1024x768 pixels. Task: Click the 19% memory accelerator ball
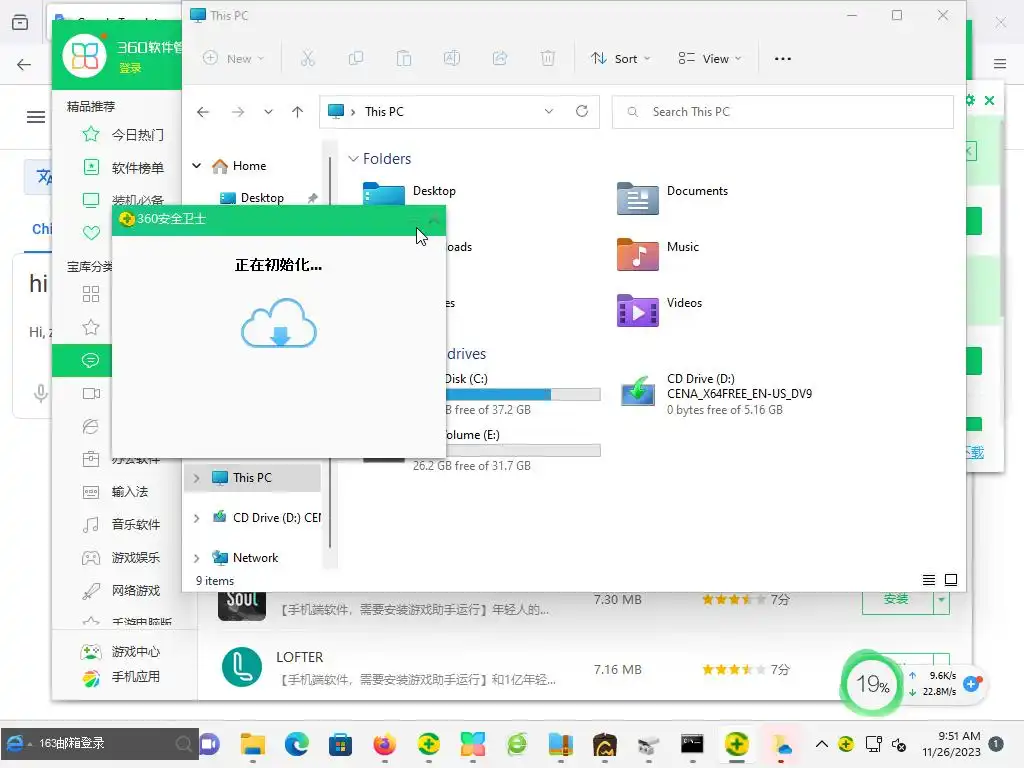tap(872, 684)
